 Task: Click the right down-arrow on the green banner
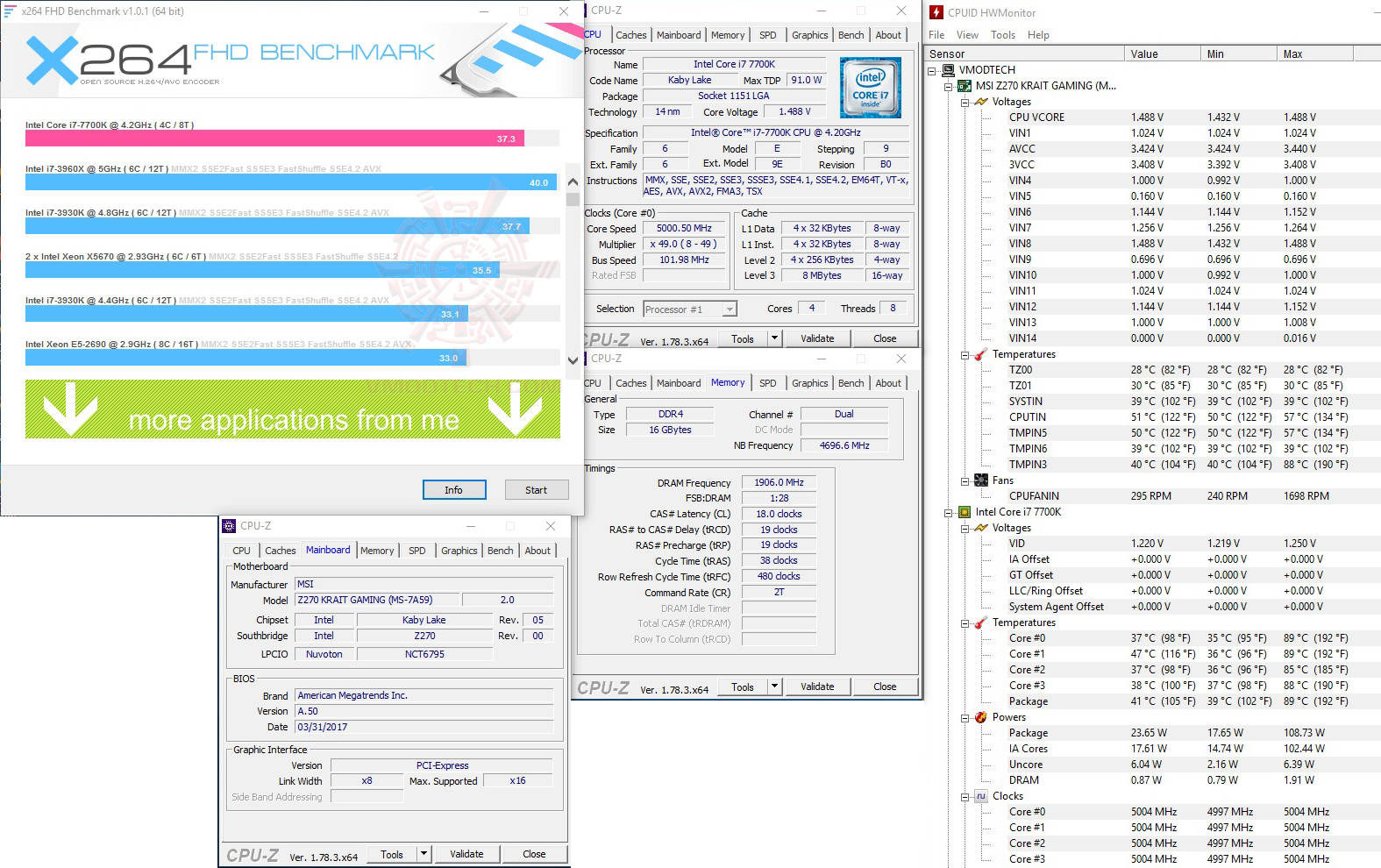click(x=515, y=409)
